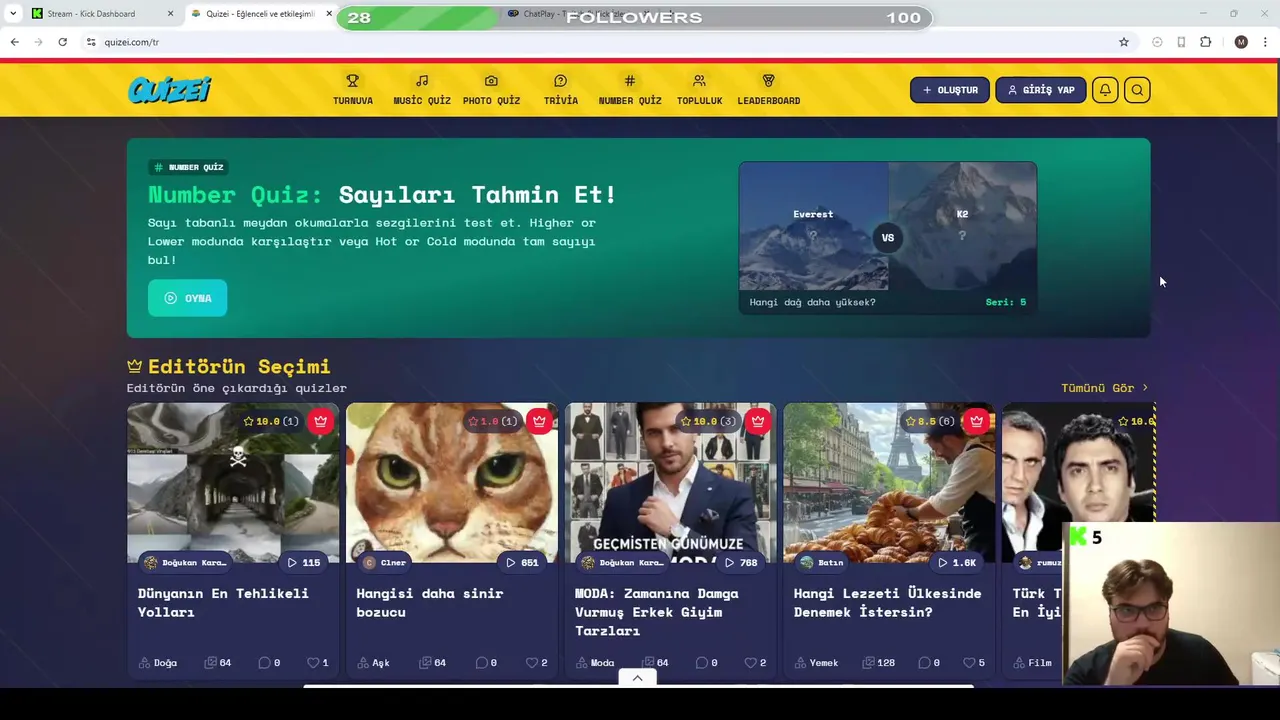The height and width of the screenshot is (720, 1280).
Task: Click the 10.0 (3) star rating badge
Action: (x=708, y=421)
